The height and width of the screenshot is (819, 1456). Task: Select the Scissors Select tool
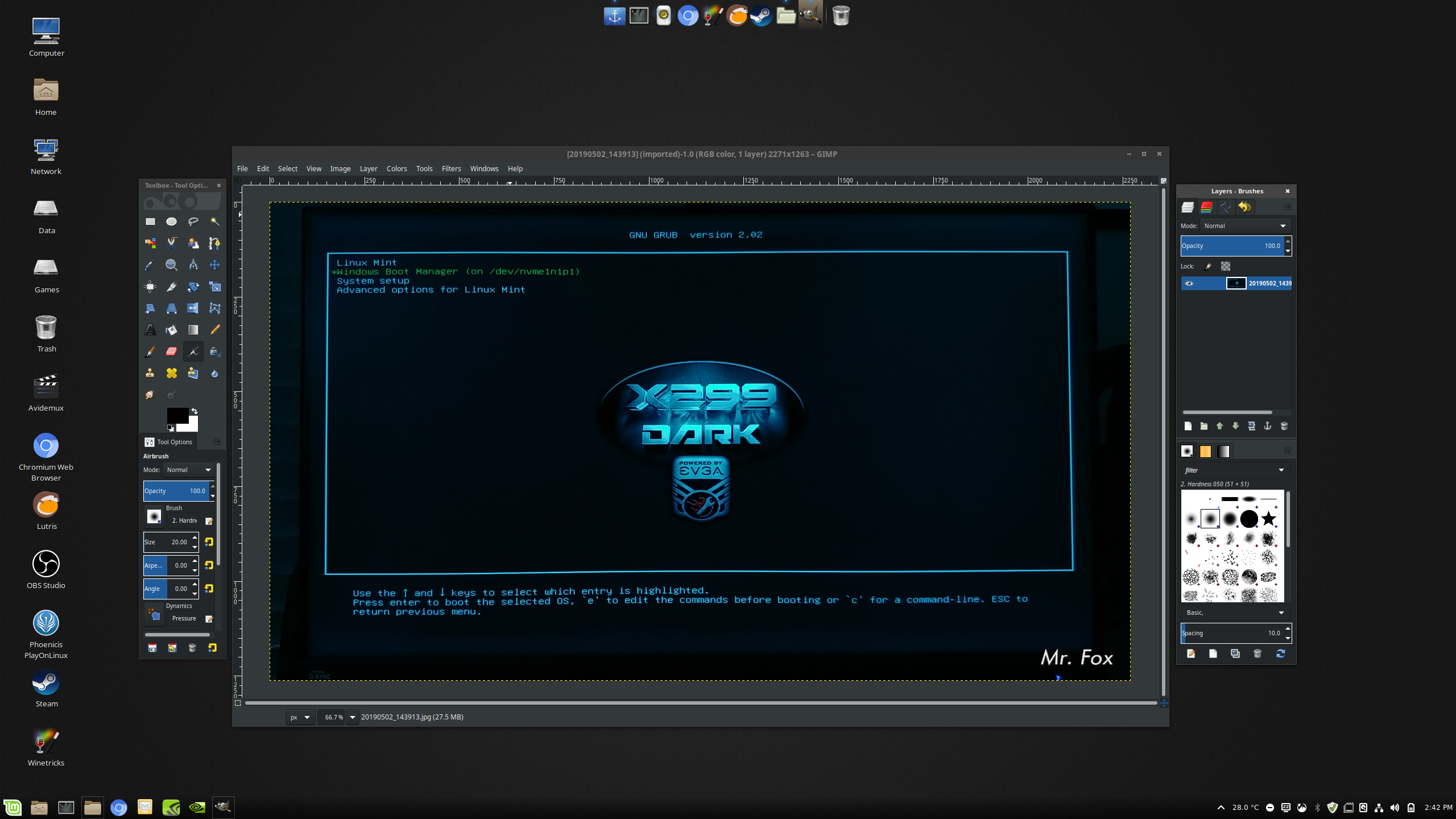pos(171,243)
